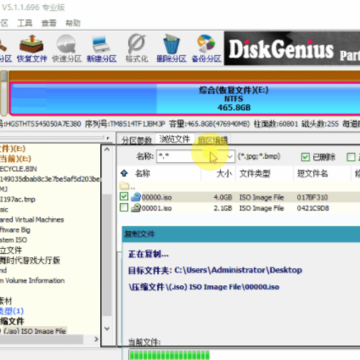Click the tree horizontal scroll-right arrow
Screen dimensions: 360x360
(x=96, y=339)
